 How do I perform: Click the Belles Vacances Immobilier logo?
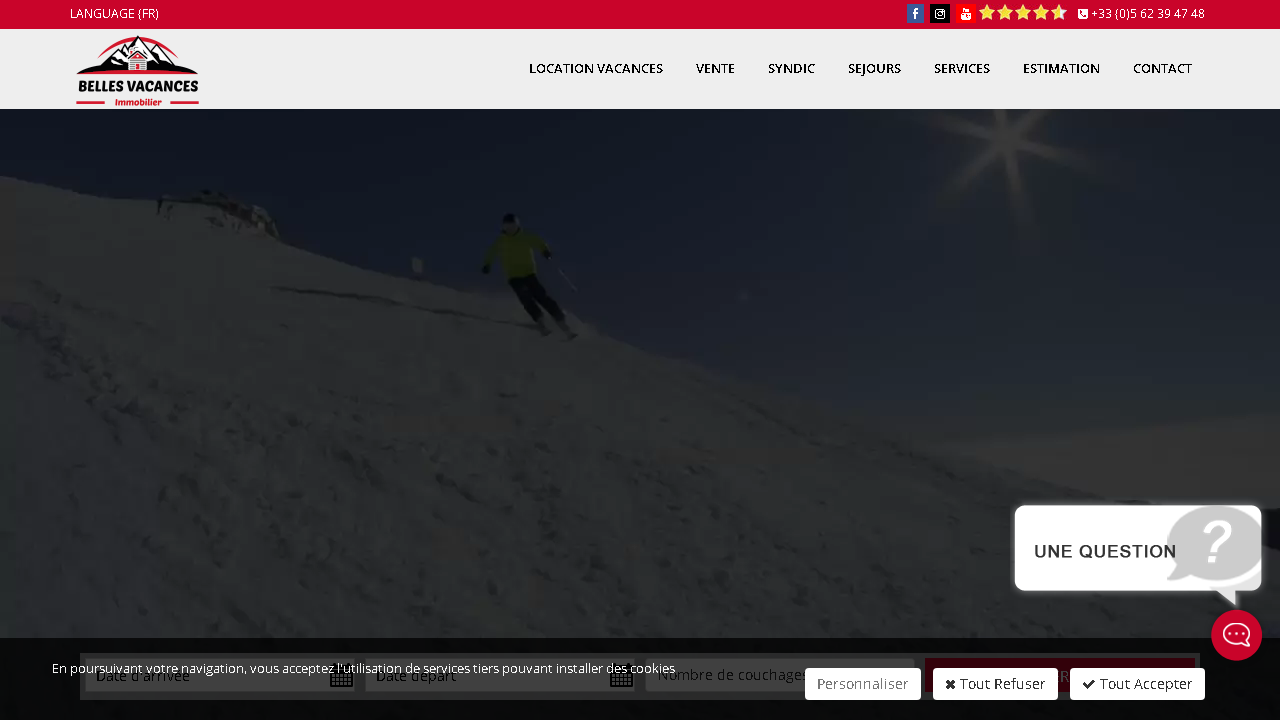pyautogui.click(x=138, y=70)
